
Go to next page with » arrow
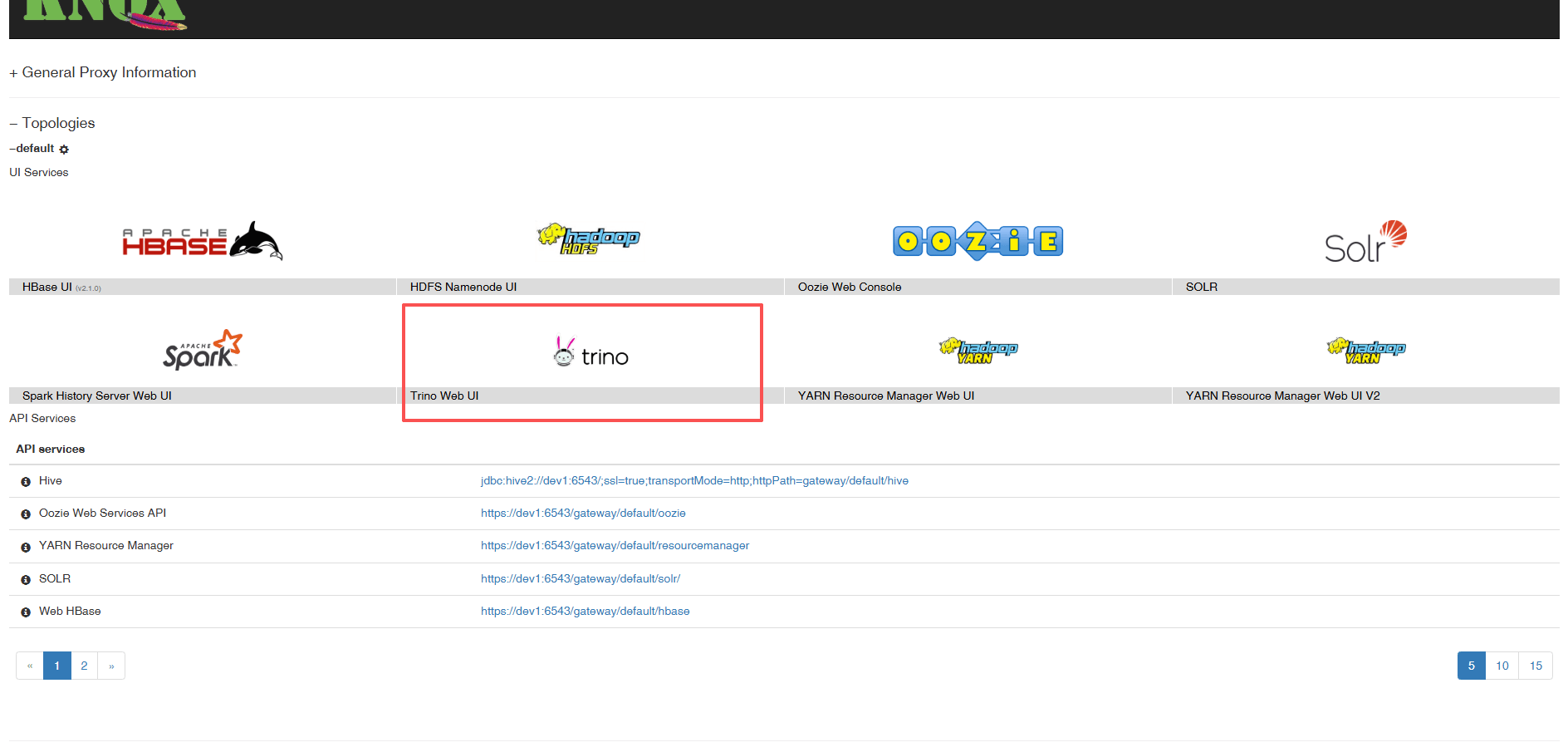pyautogui.click(x=111, y=666)
